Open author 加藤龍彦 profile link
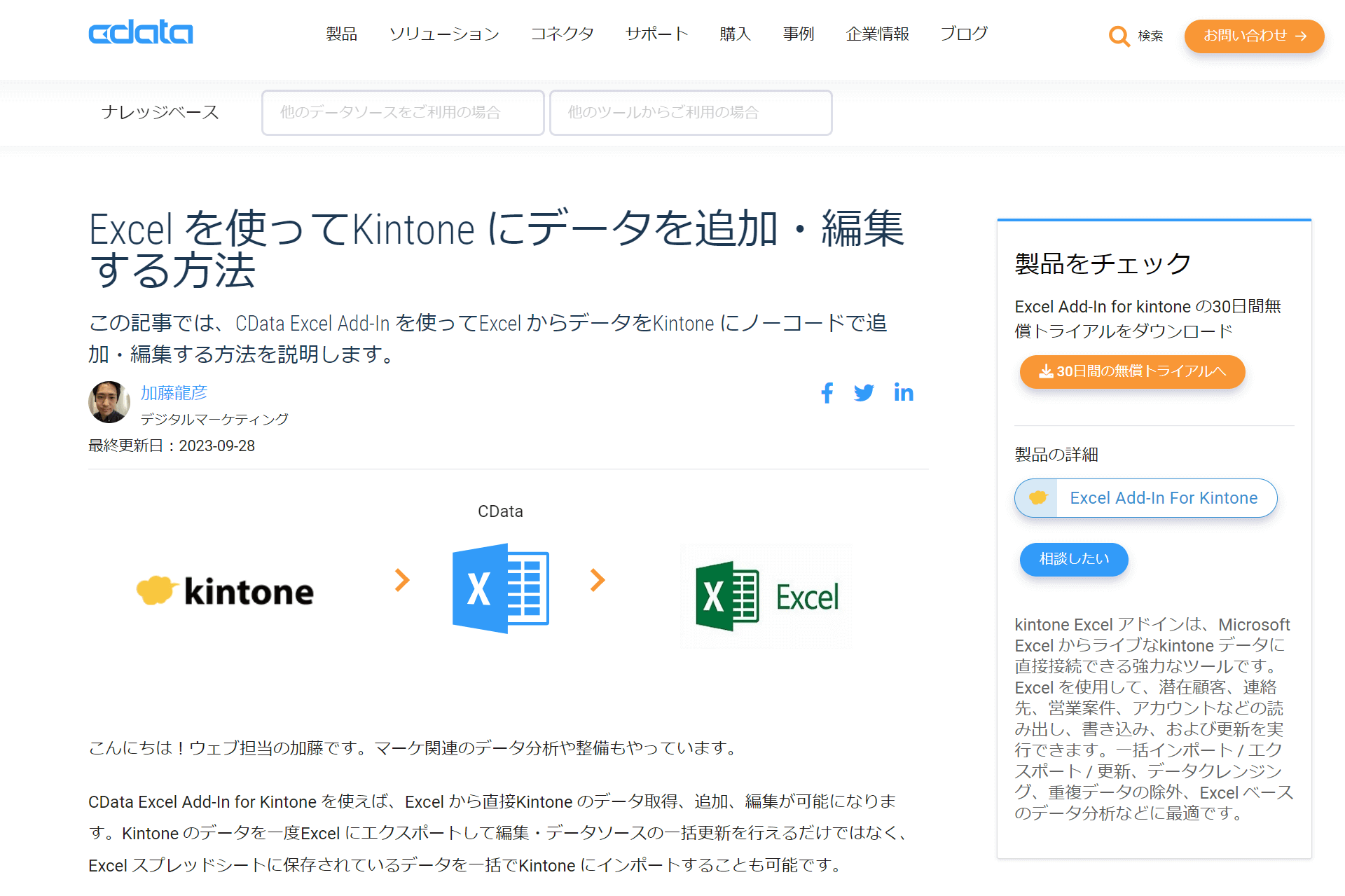1345x896 pixels. pyautogui.click(x=174, y=393)
